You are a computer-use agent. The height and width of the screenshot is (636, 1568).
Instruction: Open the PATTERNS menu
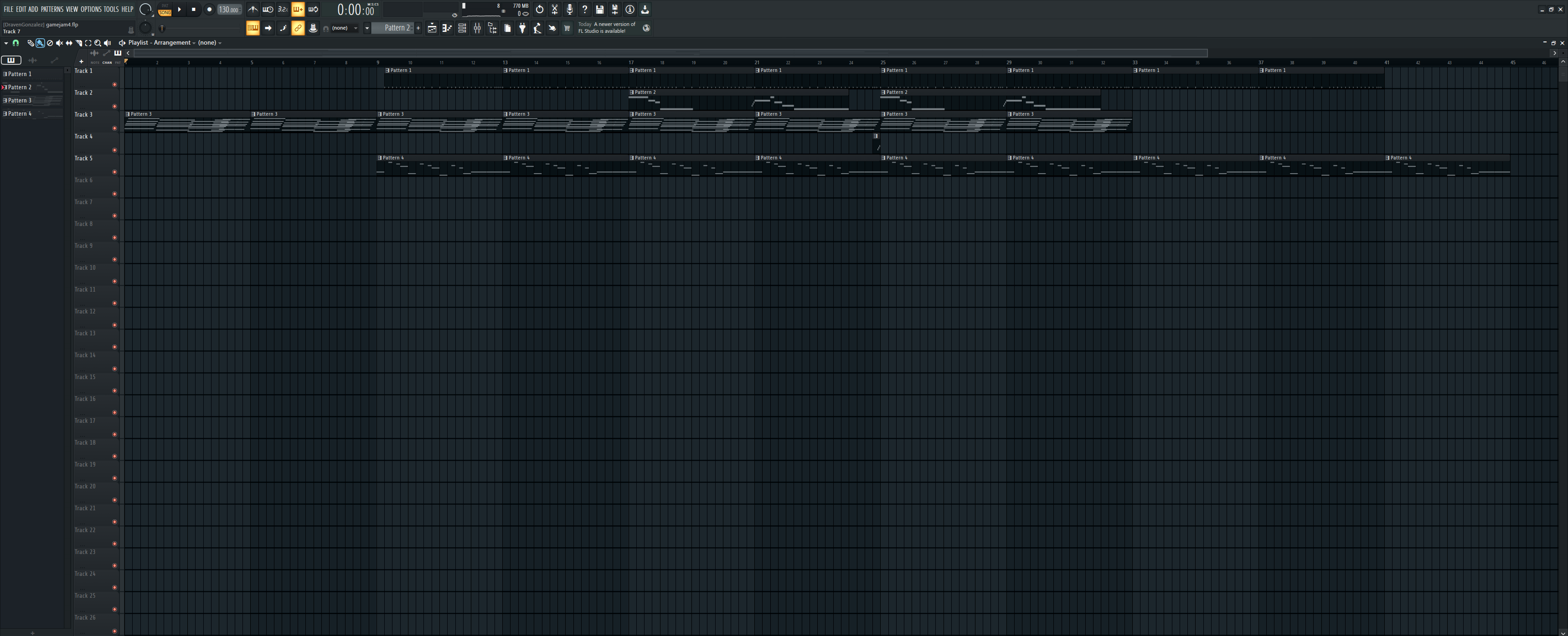click(52, 9)
